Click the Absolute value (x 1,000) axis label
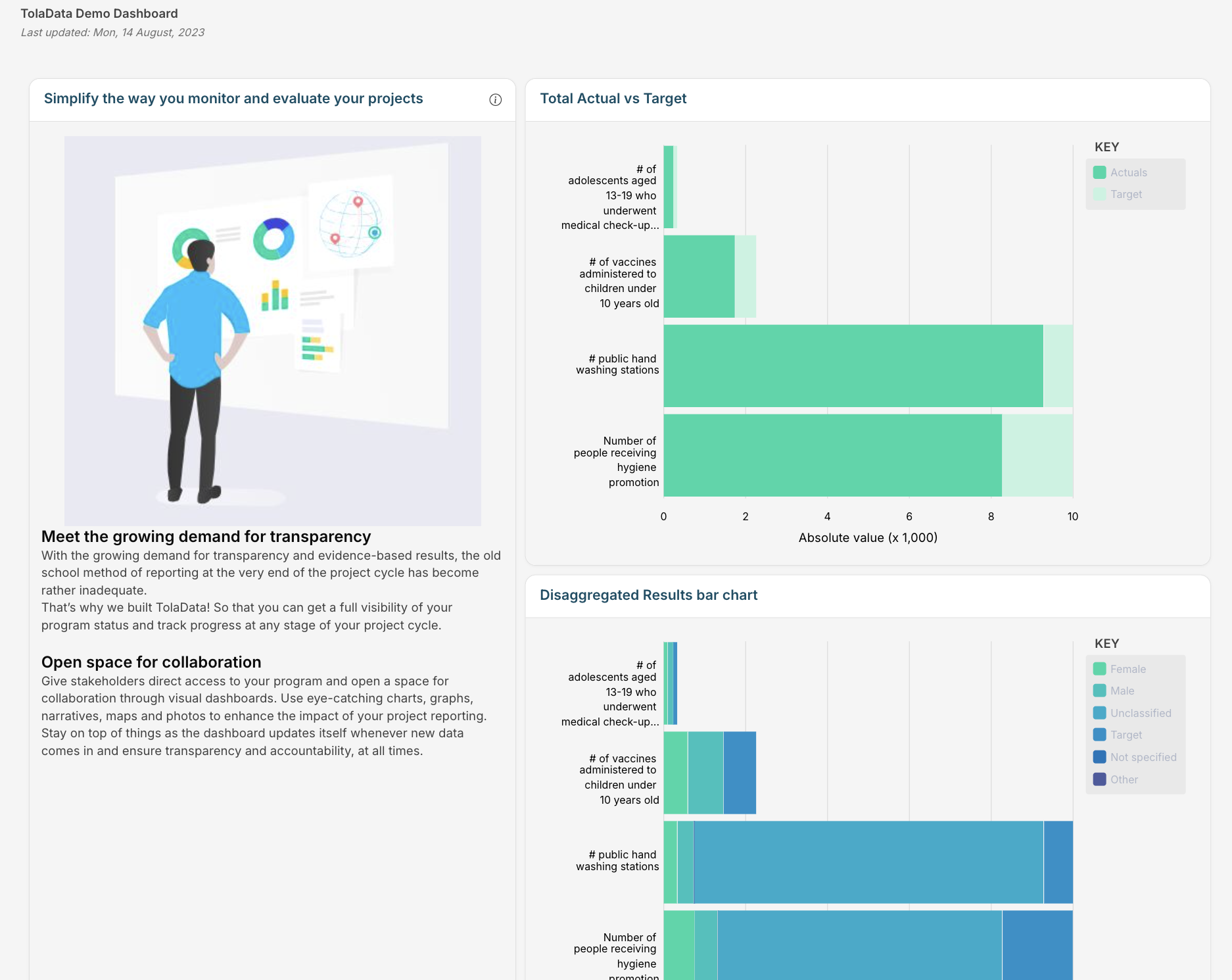This screenshot has height=980, width=1232. click(868, 537)
